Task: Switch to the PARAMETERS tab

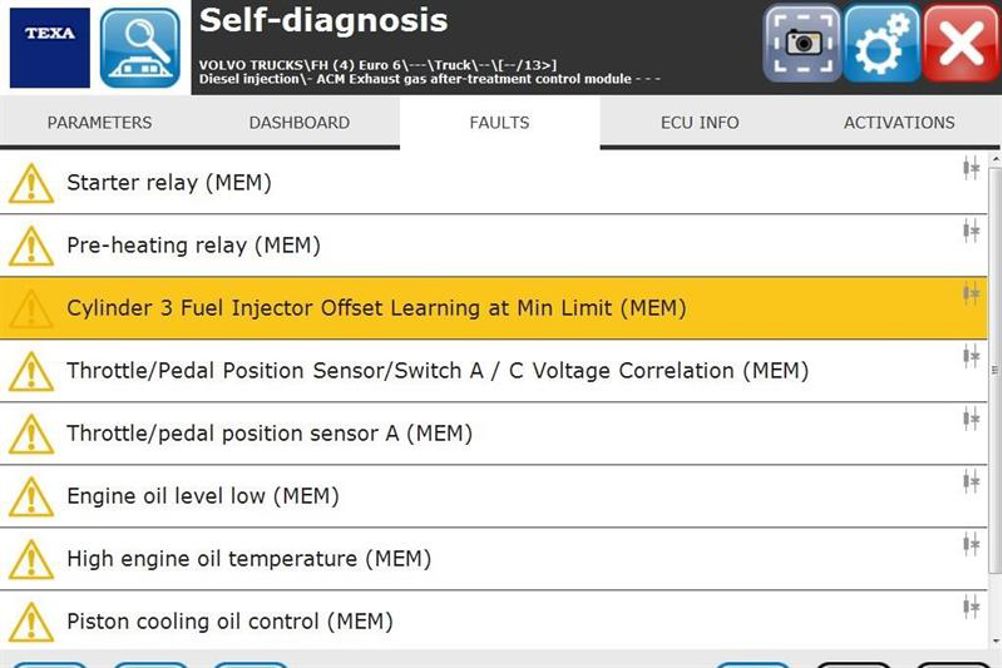Action: click(x=100, y=122)
